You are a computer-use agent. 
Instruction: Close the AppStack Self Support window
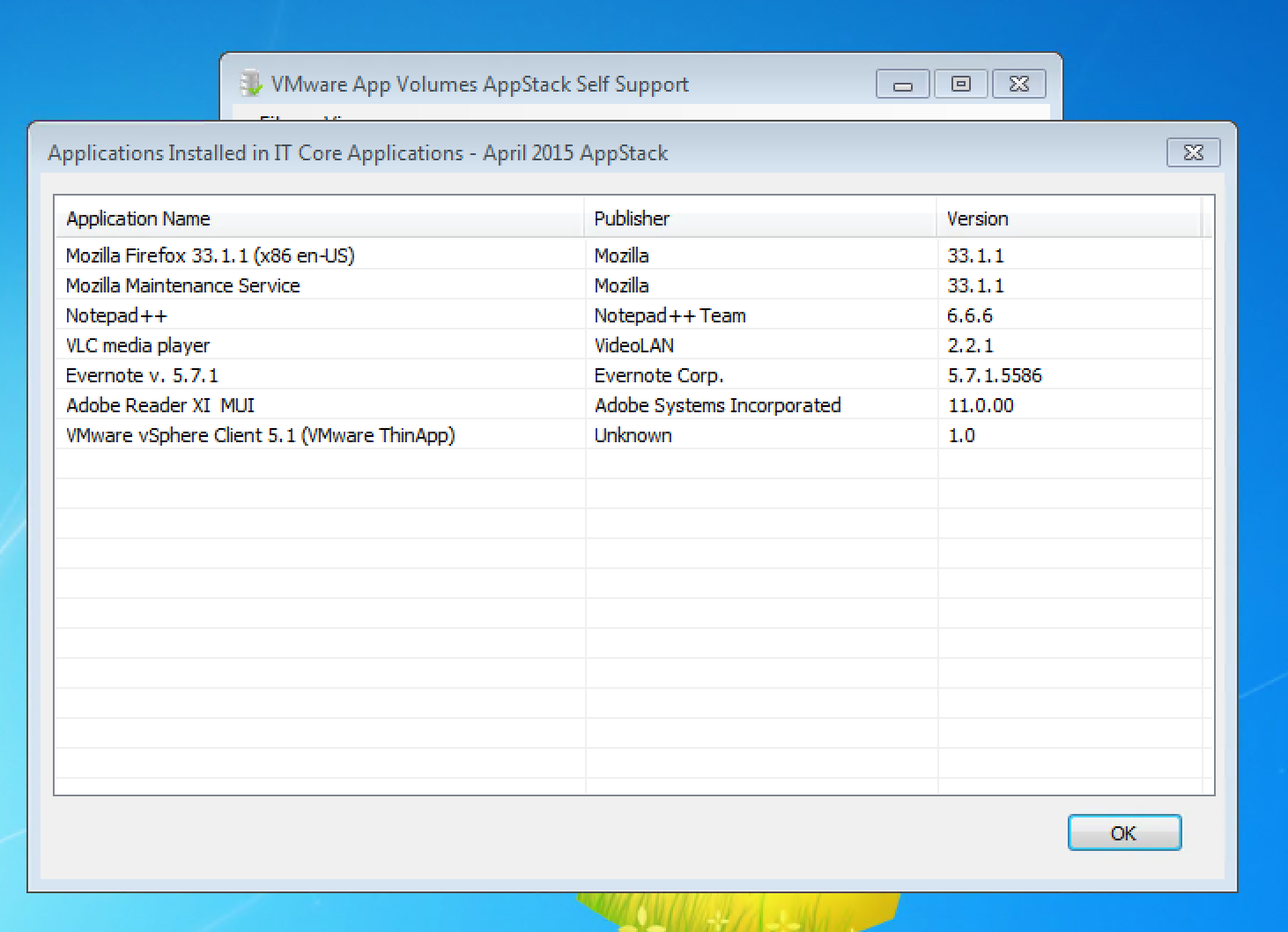point(1018,85)
